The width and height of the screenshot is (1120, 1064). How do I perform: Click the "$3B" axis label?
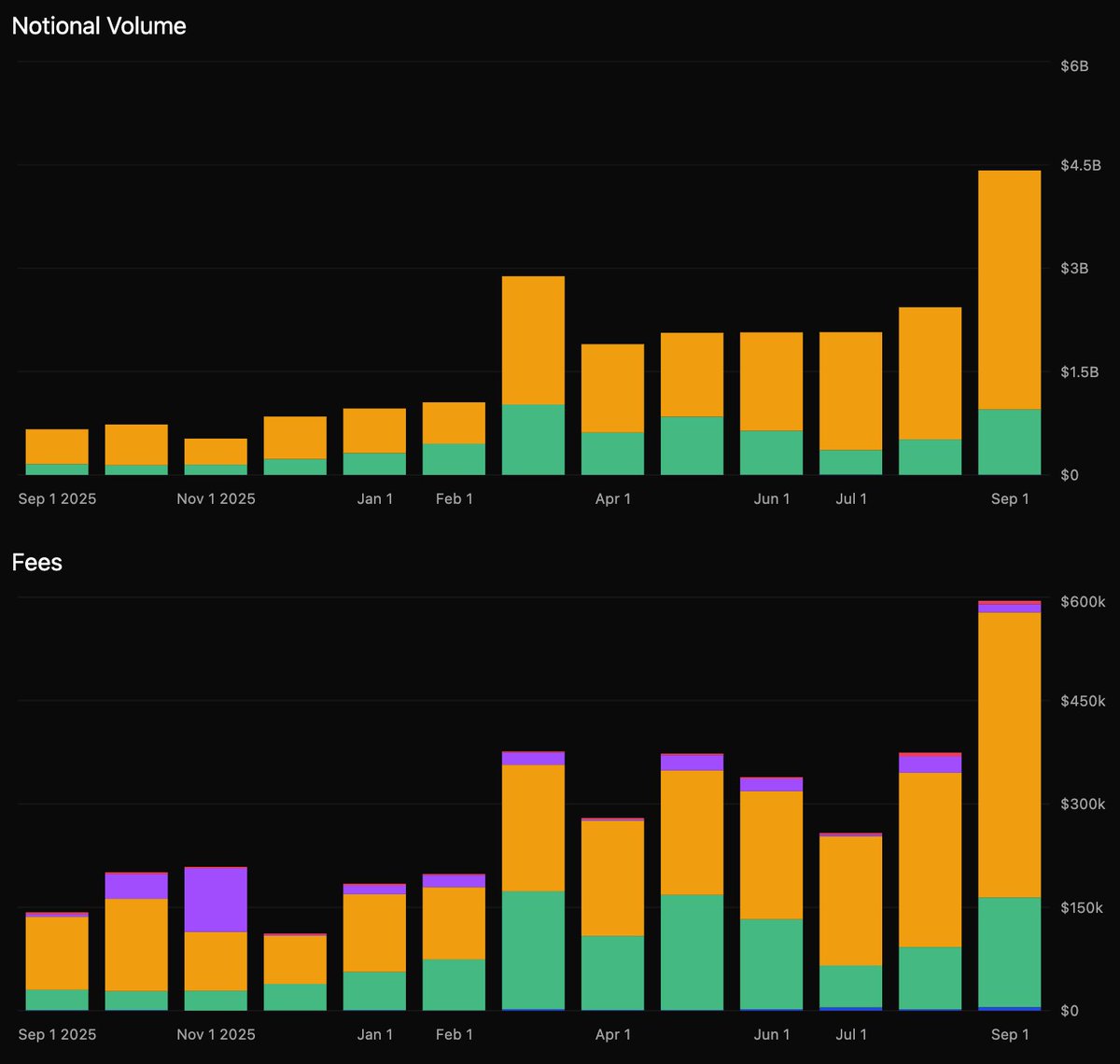[1074, 269]
